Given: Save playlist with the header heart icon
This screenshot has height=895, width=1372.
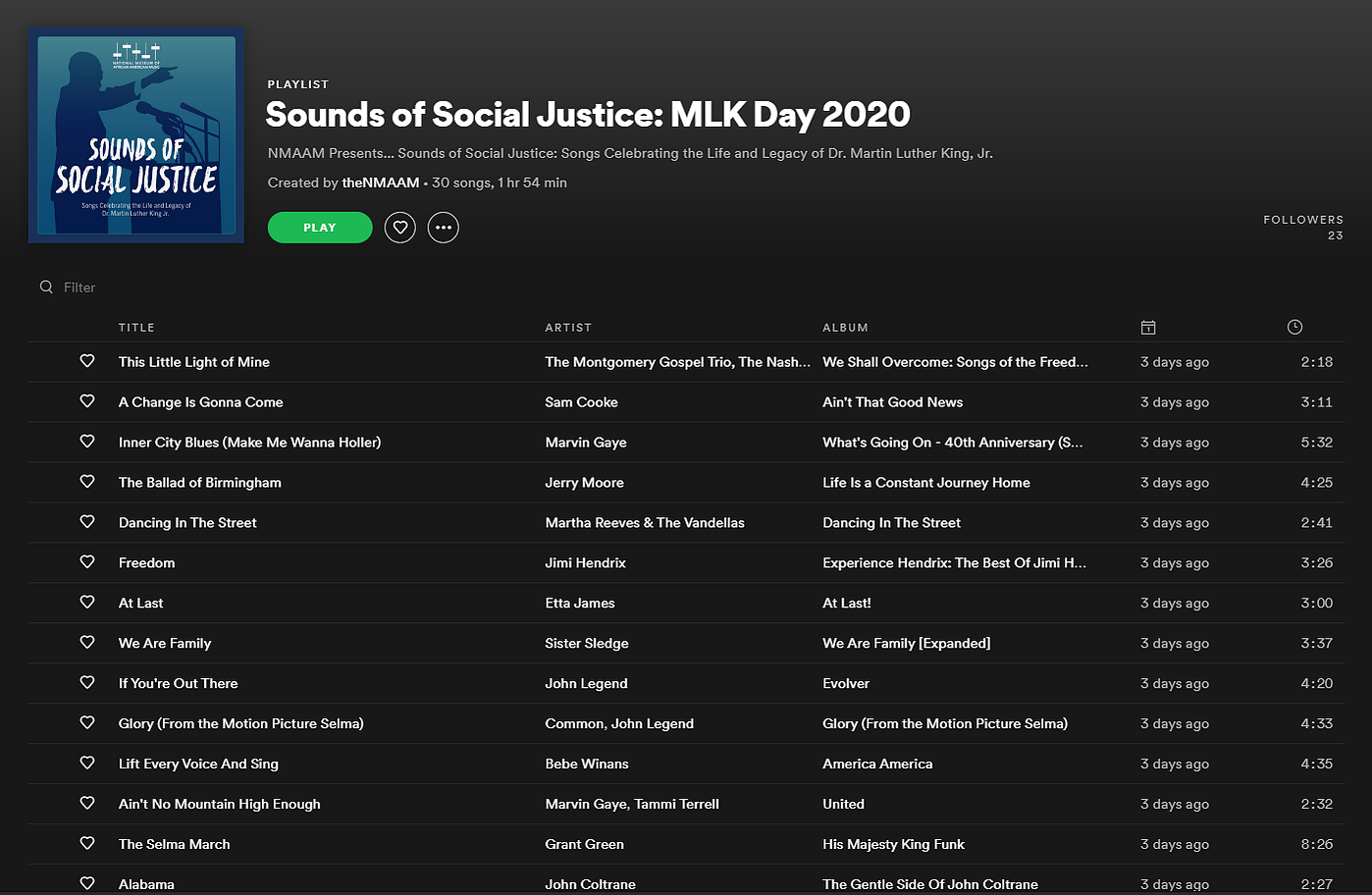Looking at the screenshot, I should click(x=399, y=228).
